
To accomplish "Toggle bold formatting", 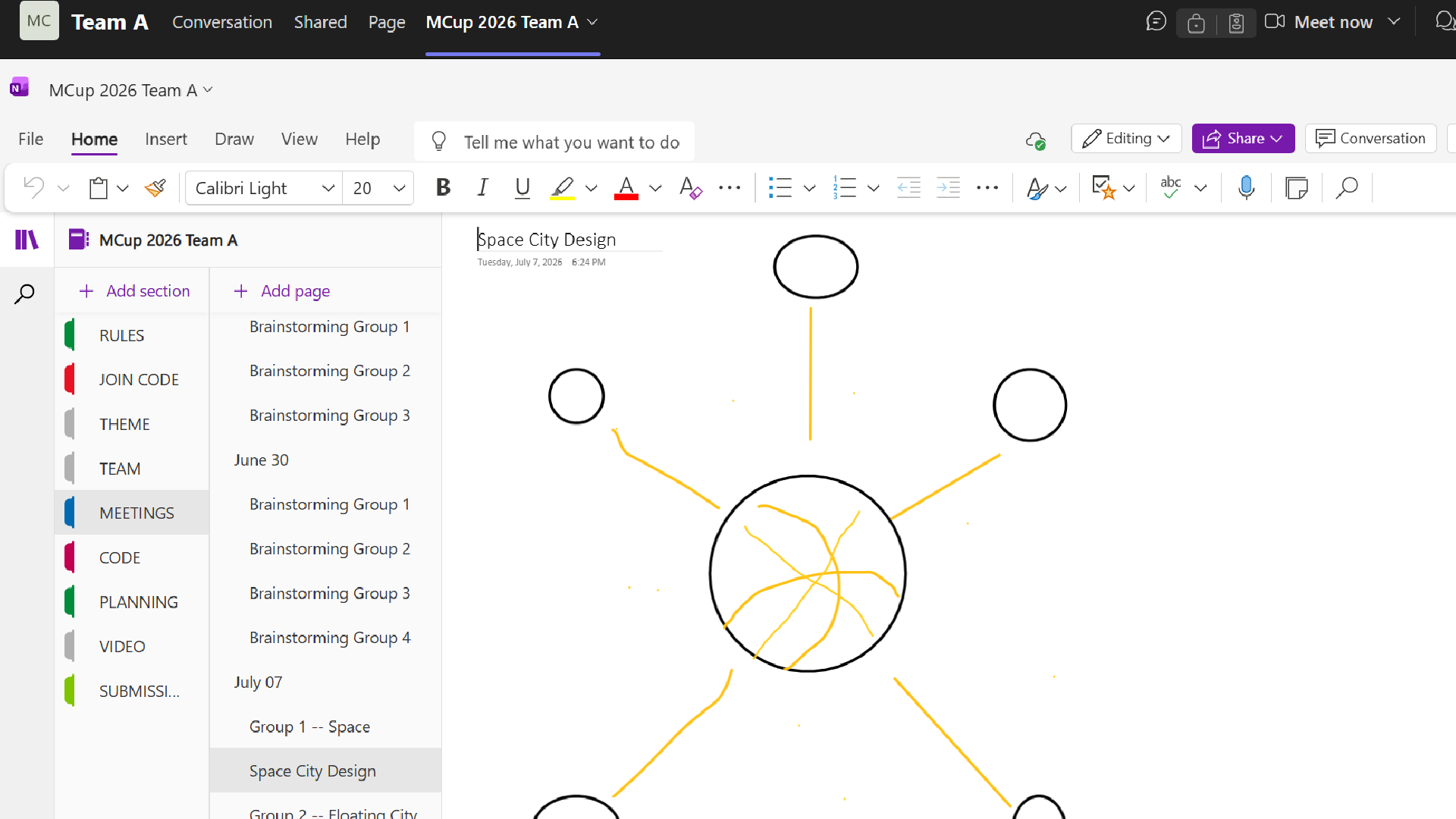I will tap(444, 187).
